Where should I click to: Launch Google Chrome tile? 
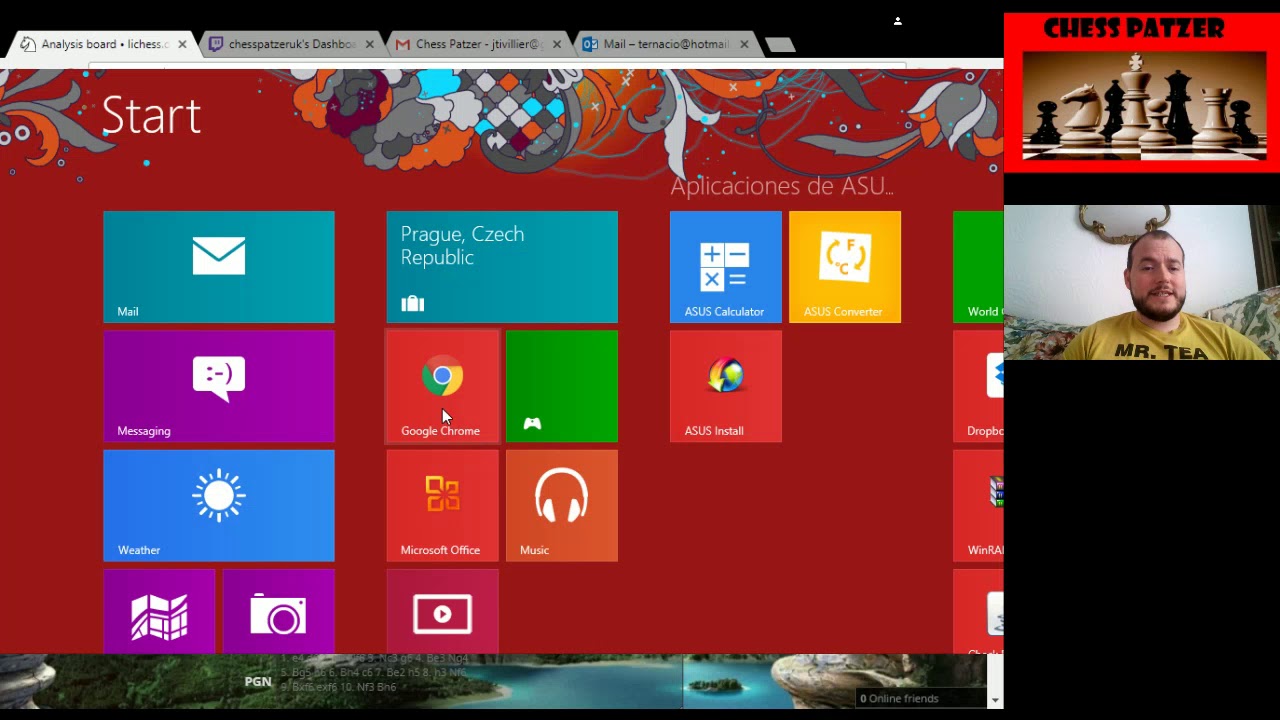pyautogui.click(x=442, y=386)
